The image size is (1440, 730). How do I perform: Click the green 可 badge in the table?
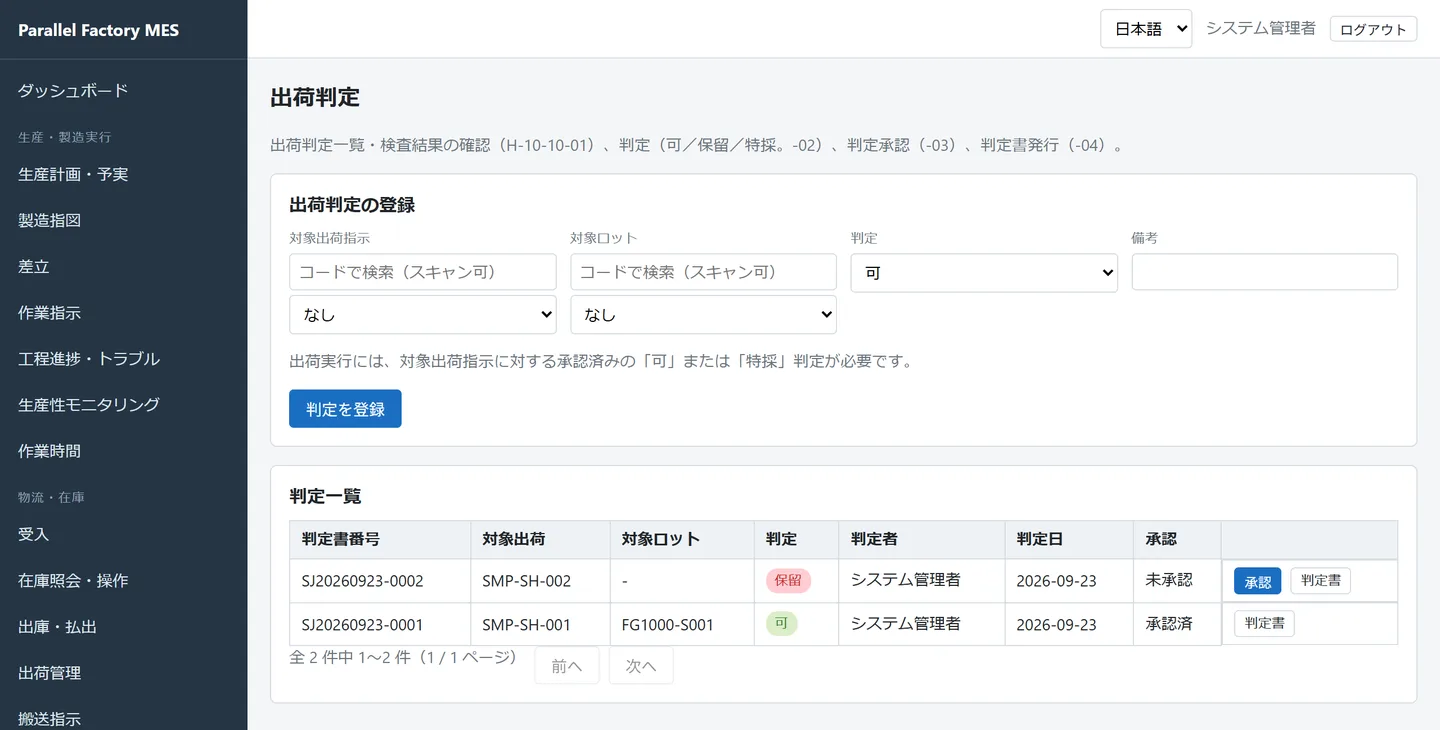coord(781,623)
